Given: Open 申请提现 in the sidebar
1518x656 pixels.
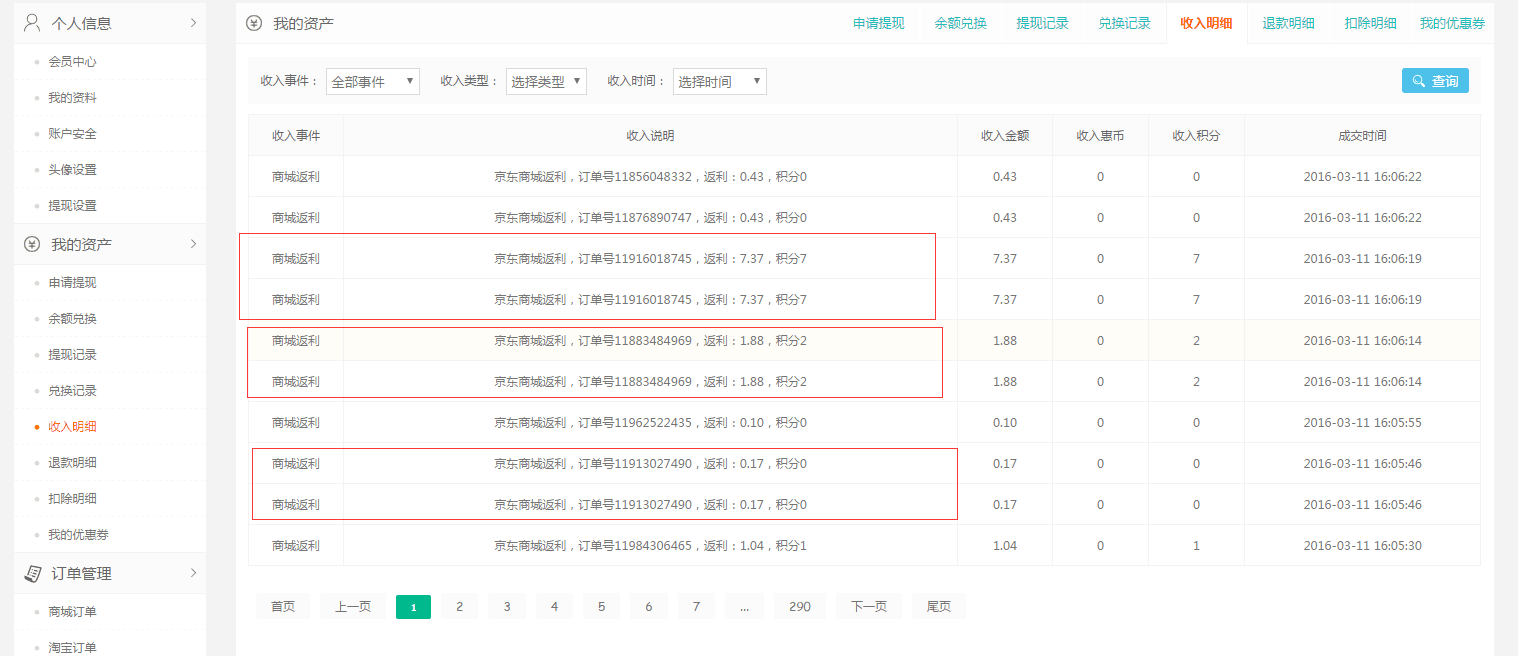Looking at the screenshot, I should click(x=72, y=282).
